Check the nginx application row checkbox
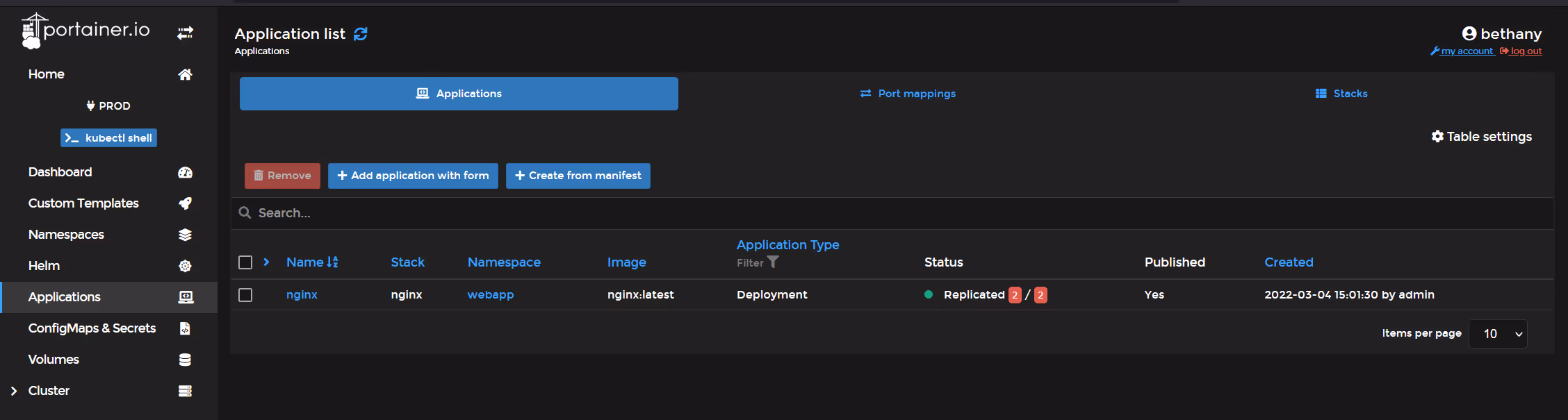This screenshot has height=420, width=1568. 245,295
